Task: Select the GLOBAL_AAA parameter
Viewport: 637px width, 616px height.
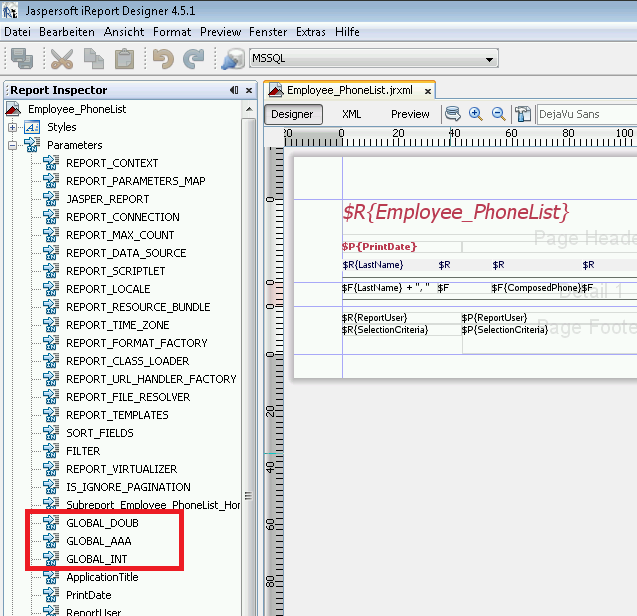Action: point(98,541)
